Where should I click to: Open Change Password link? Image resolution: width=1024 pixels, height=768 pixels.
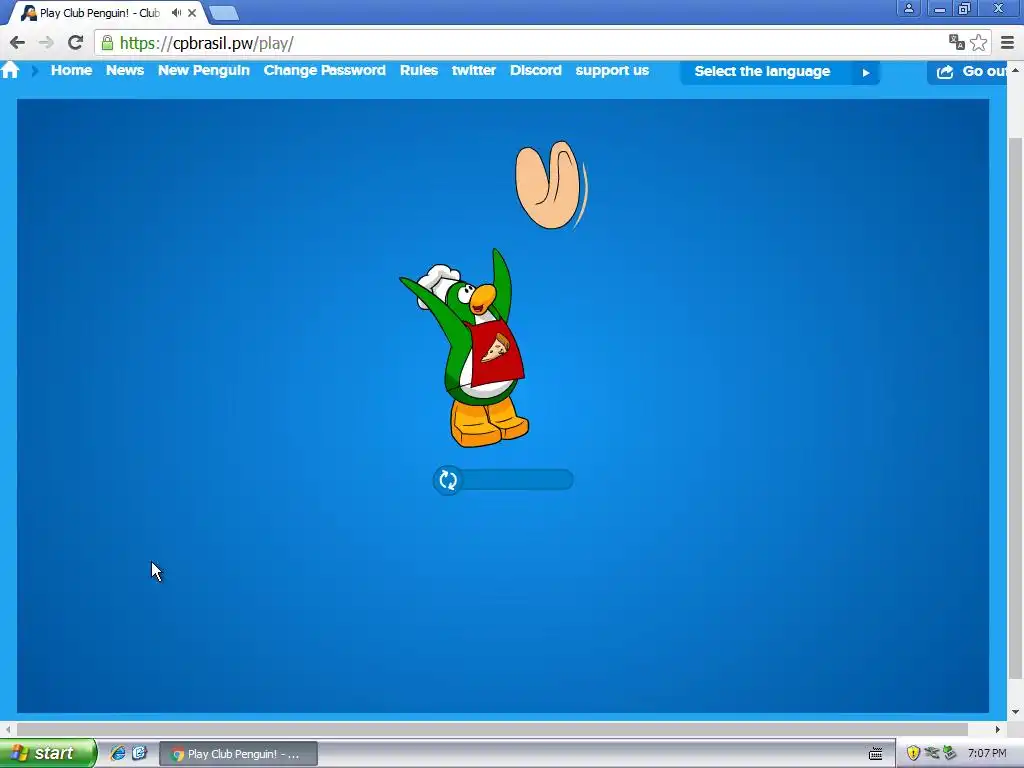tap(325, 71)
